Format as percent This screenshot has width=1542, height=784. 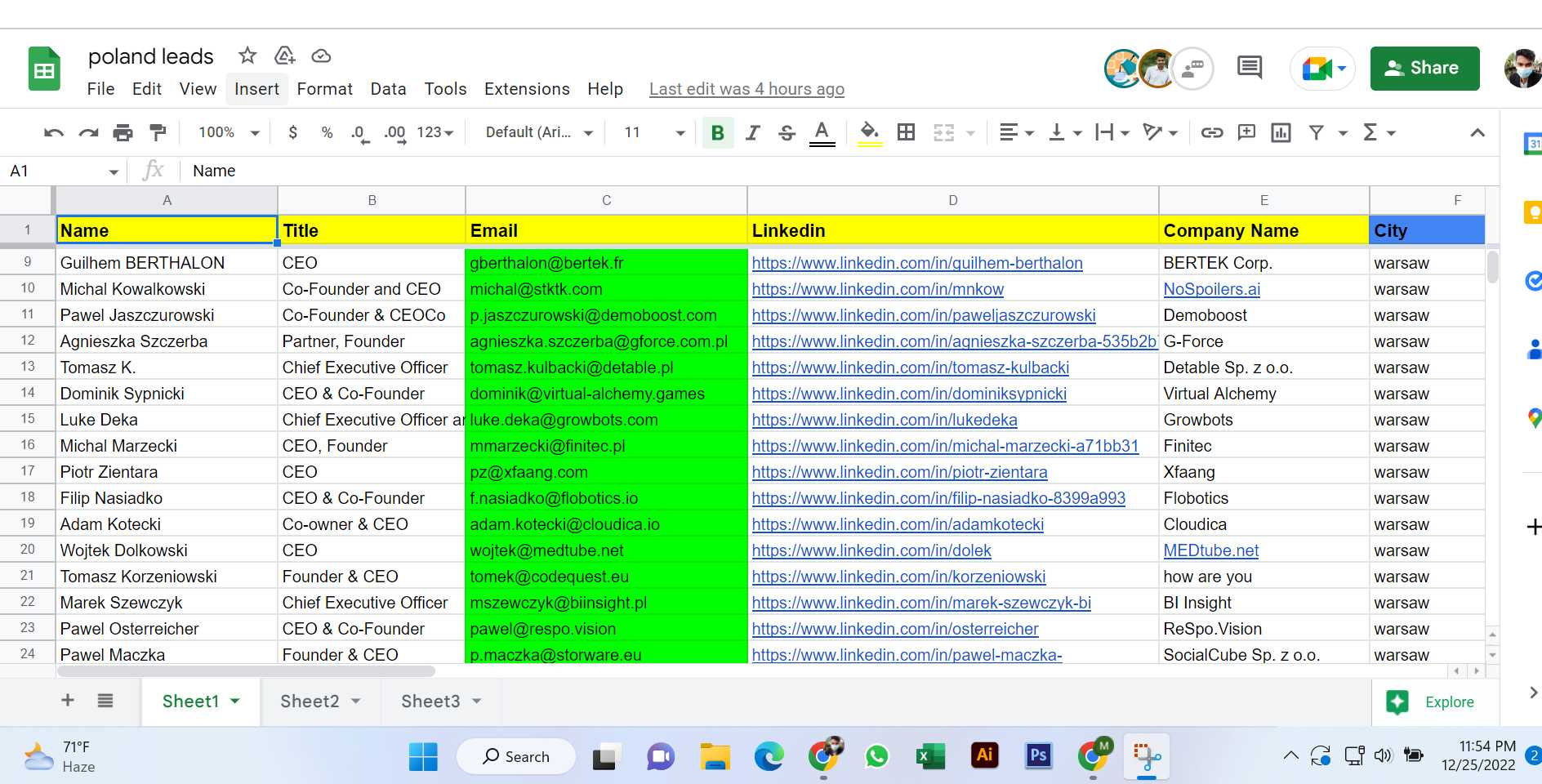pyautogui.click(x=327, y=132)
